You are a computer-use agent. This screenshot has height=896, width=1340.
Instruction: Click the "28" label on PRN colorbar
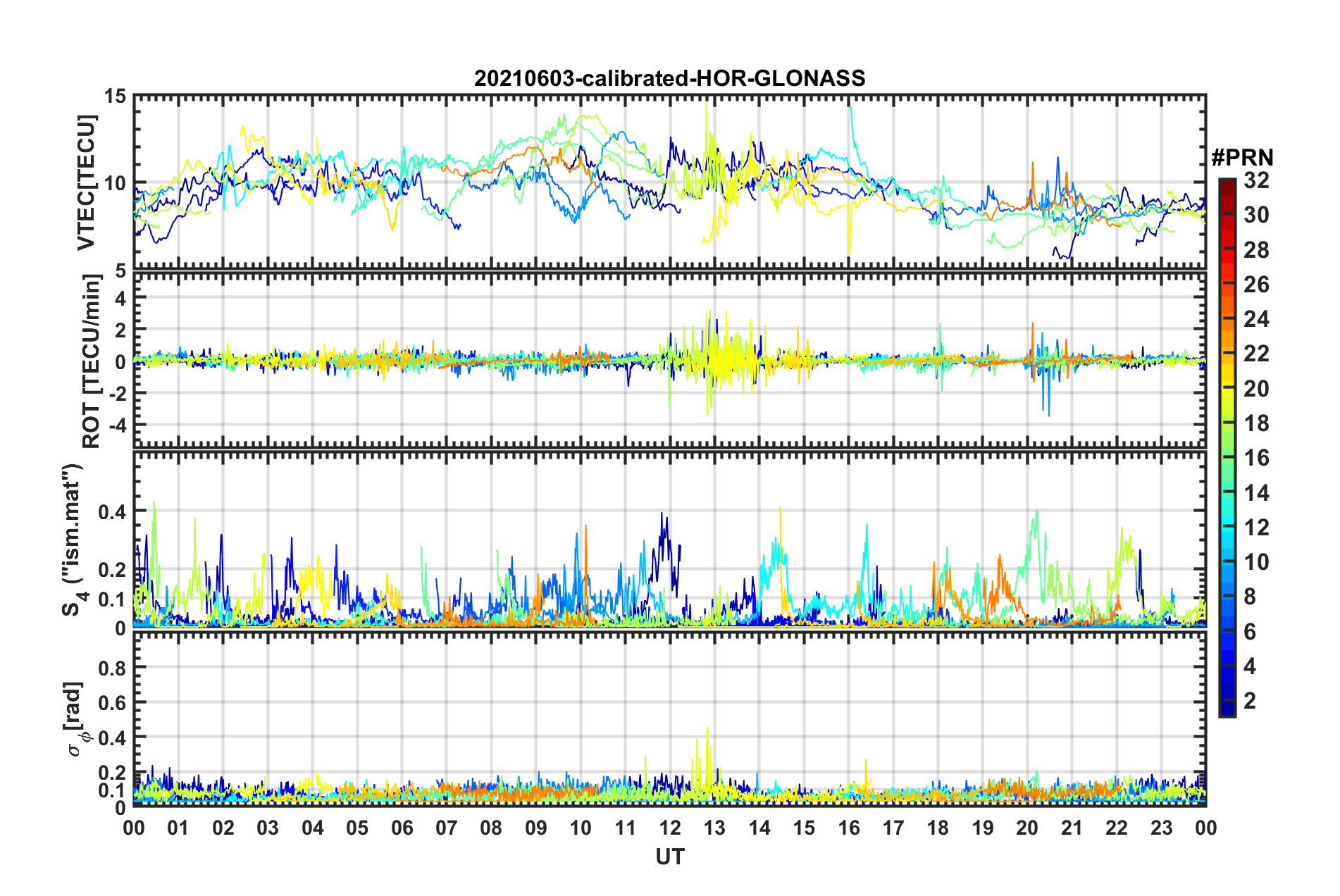(x=1256, y=250)
